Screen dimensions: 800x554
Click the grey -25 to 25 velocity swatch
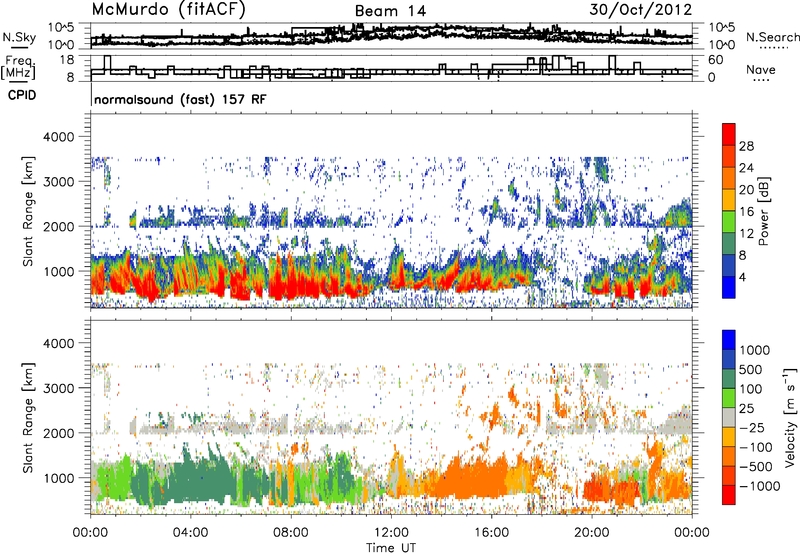[729, 417]
